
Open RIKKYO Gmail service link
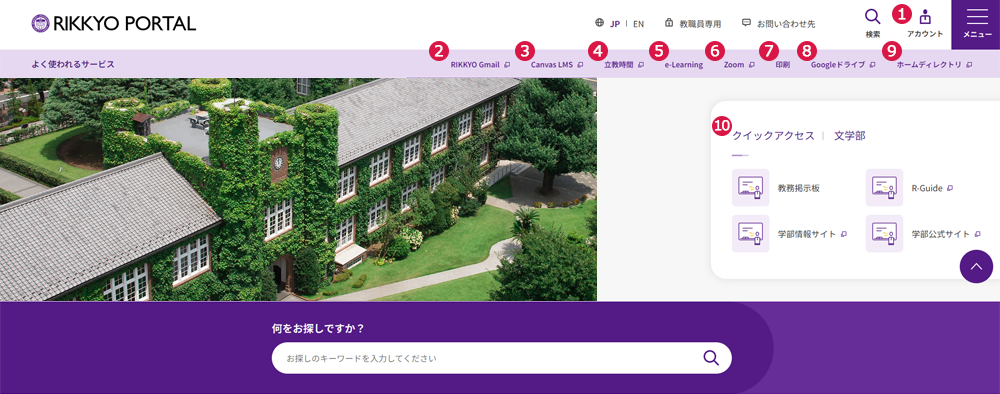click(475, 64)
